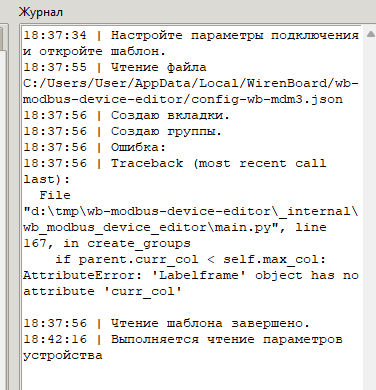Click the '167, in create_groups' line
376x390 pixels.
(107, 244)
